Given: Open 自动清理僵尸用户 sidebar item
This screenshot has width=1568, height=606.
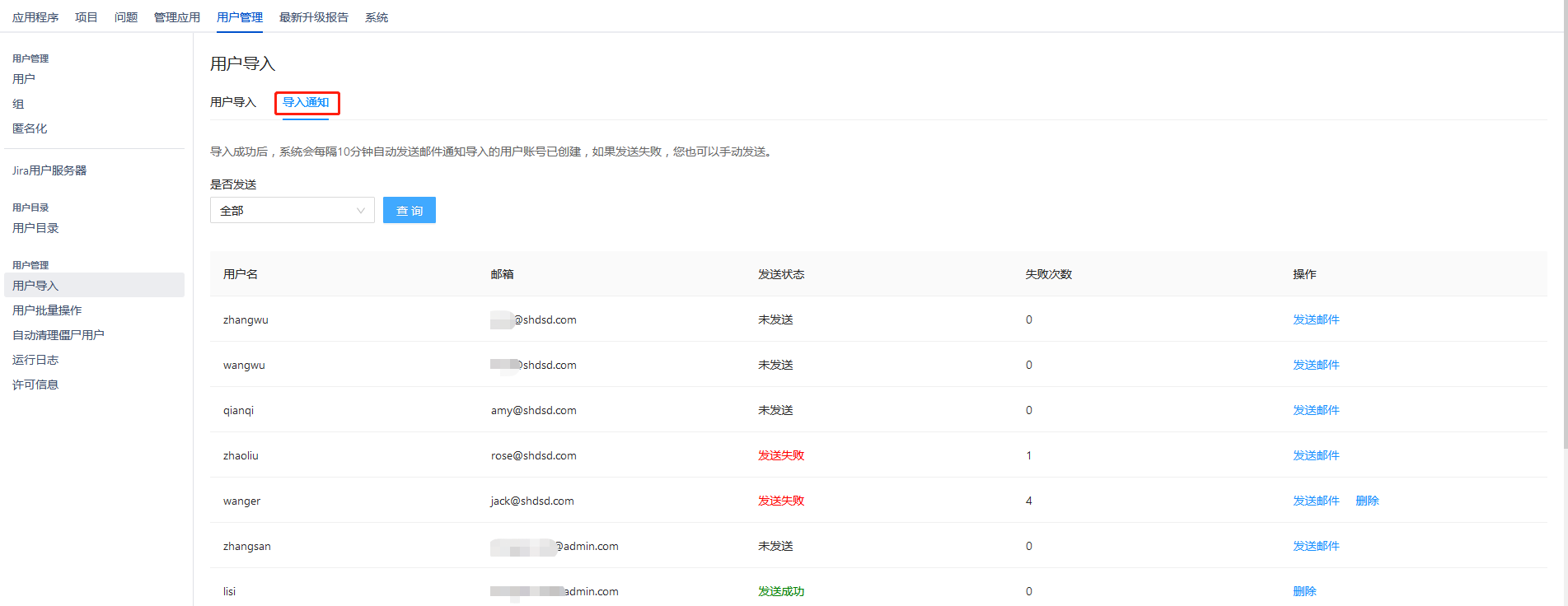Looking at the screenshot, I should [x=58, y=335].
